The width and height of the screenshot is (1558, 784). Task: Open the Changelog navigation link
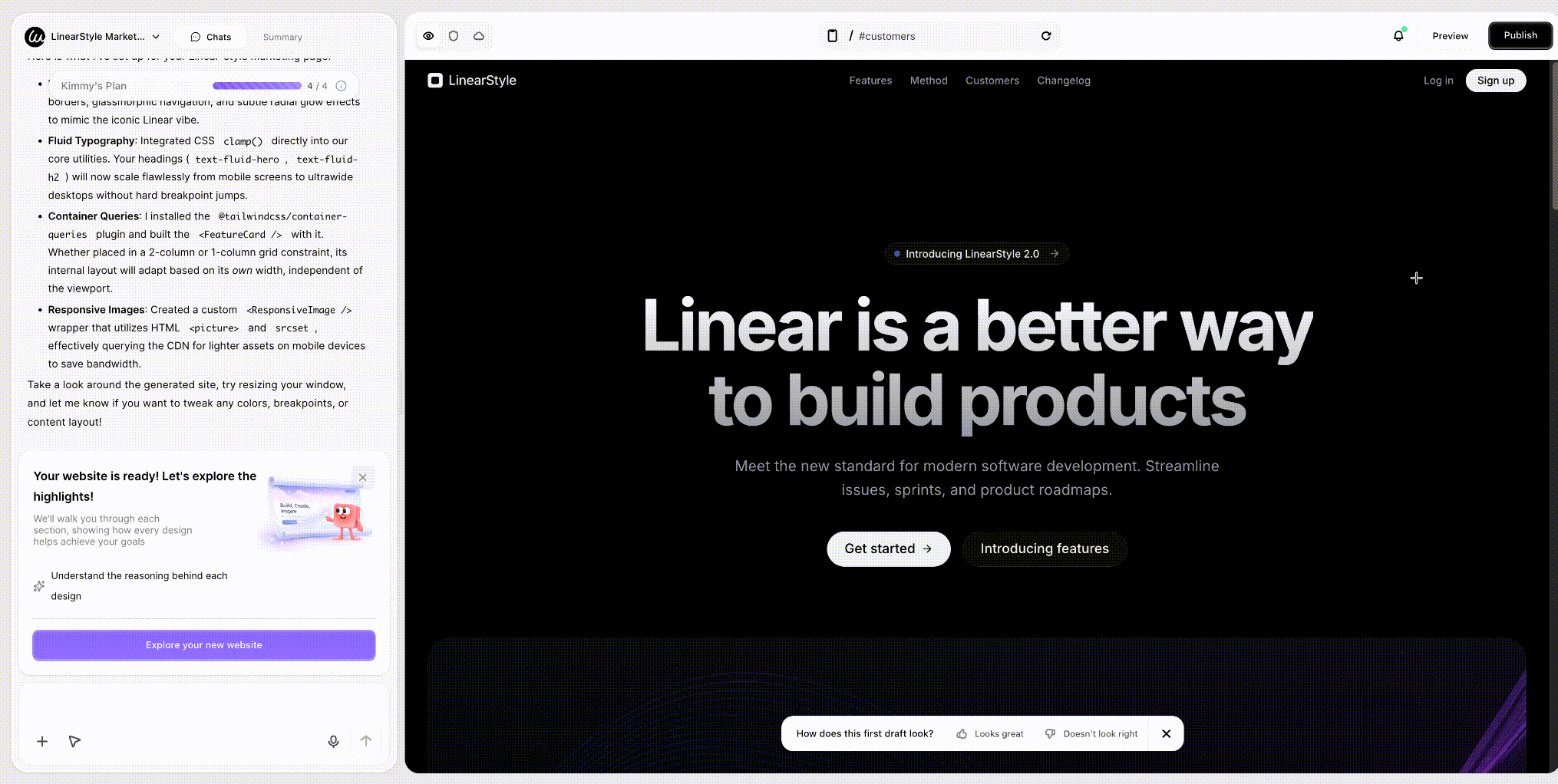[1064, 81]
